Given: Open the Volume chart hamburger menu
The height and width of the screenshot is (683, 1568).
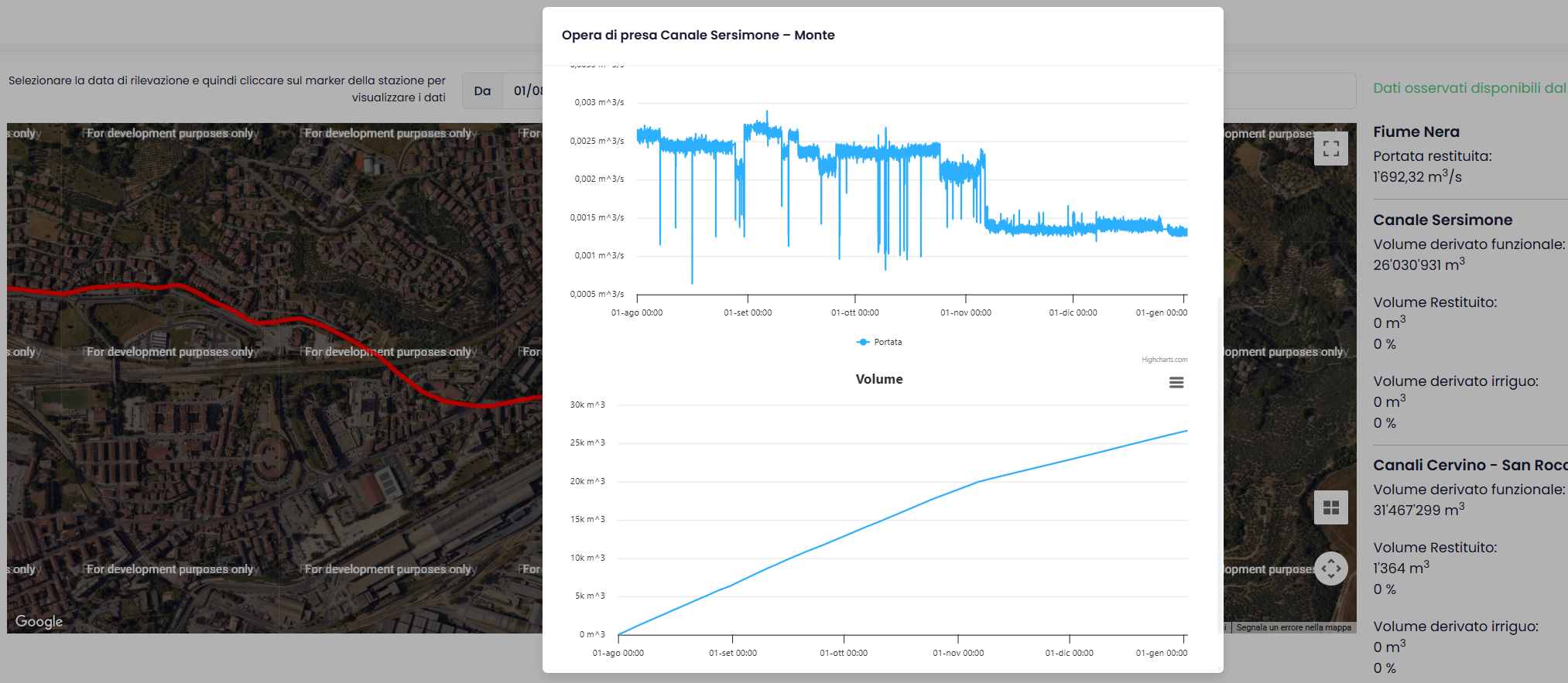Looking at the screenshot, I should click(x=1176, y=382).
